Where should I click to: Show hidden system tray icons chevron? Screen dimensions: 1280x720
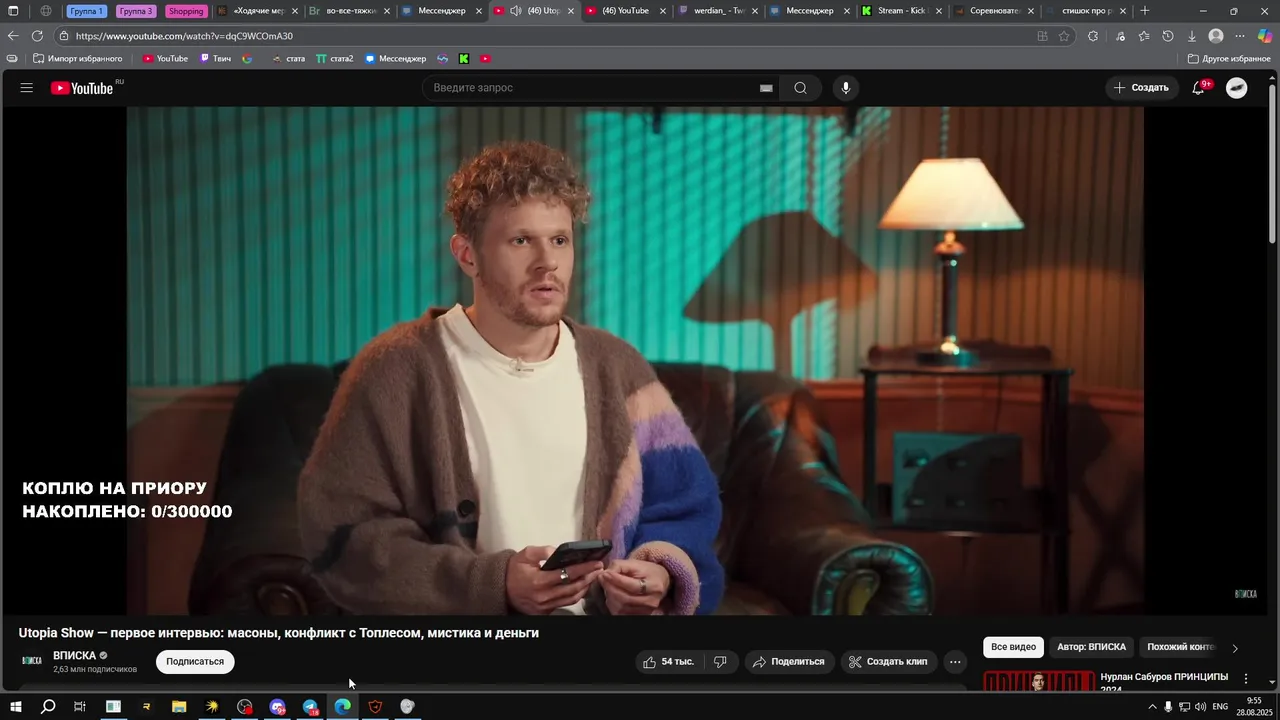[x=1152, y=707]
